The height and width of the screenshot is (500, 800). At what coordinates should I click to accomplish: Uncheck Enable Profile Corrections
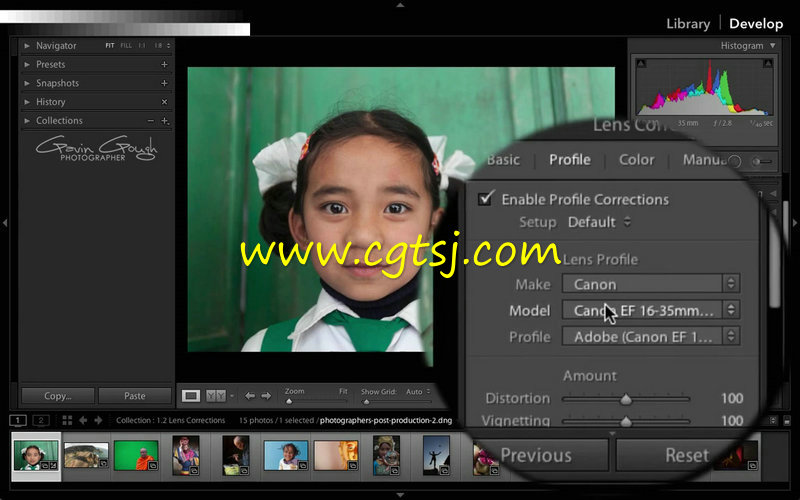486,198
